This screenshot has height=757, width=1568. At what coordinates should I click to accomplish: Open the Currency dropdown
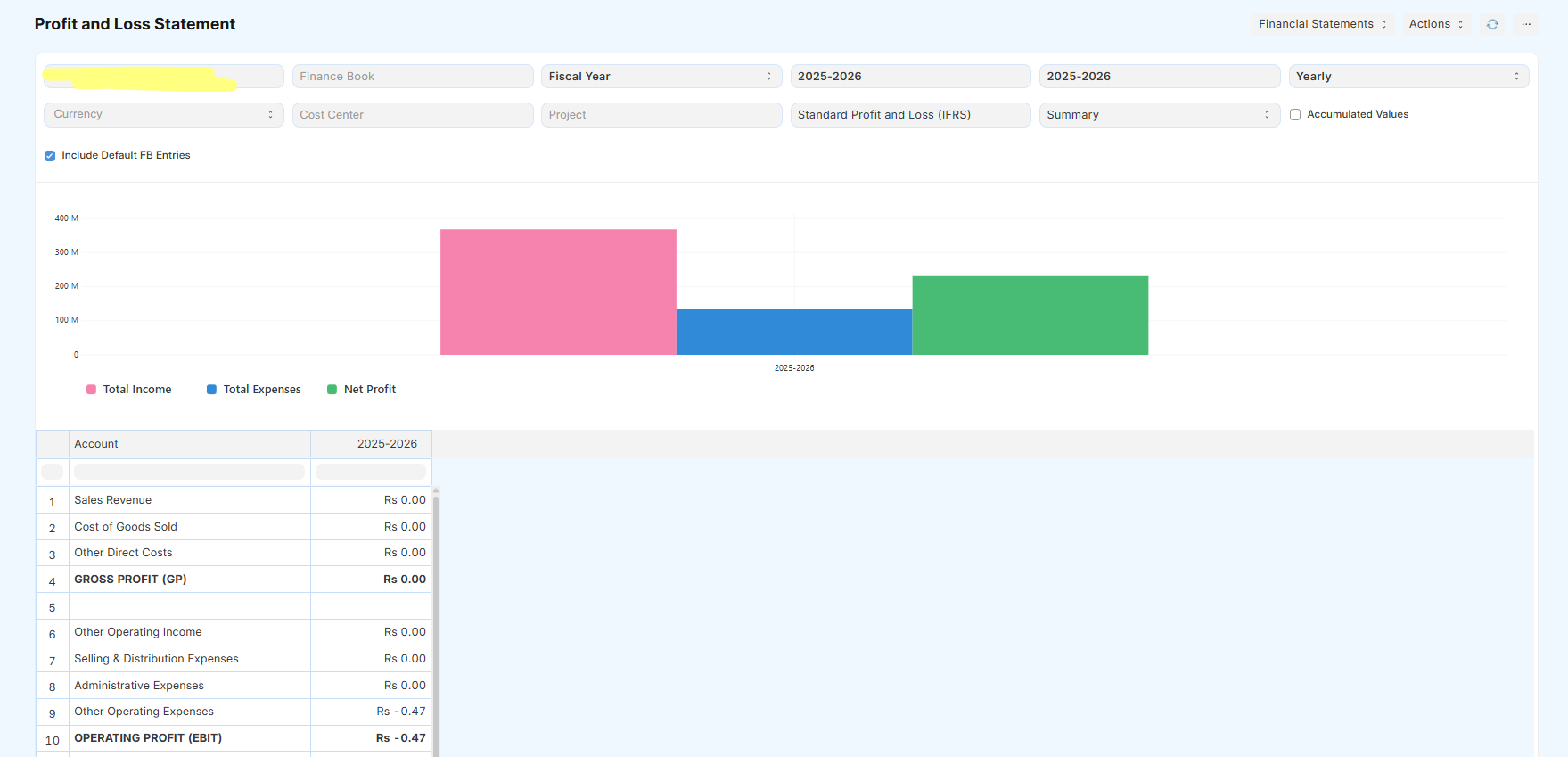click(x=163, y=115)
